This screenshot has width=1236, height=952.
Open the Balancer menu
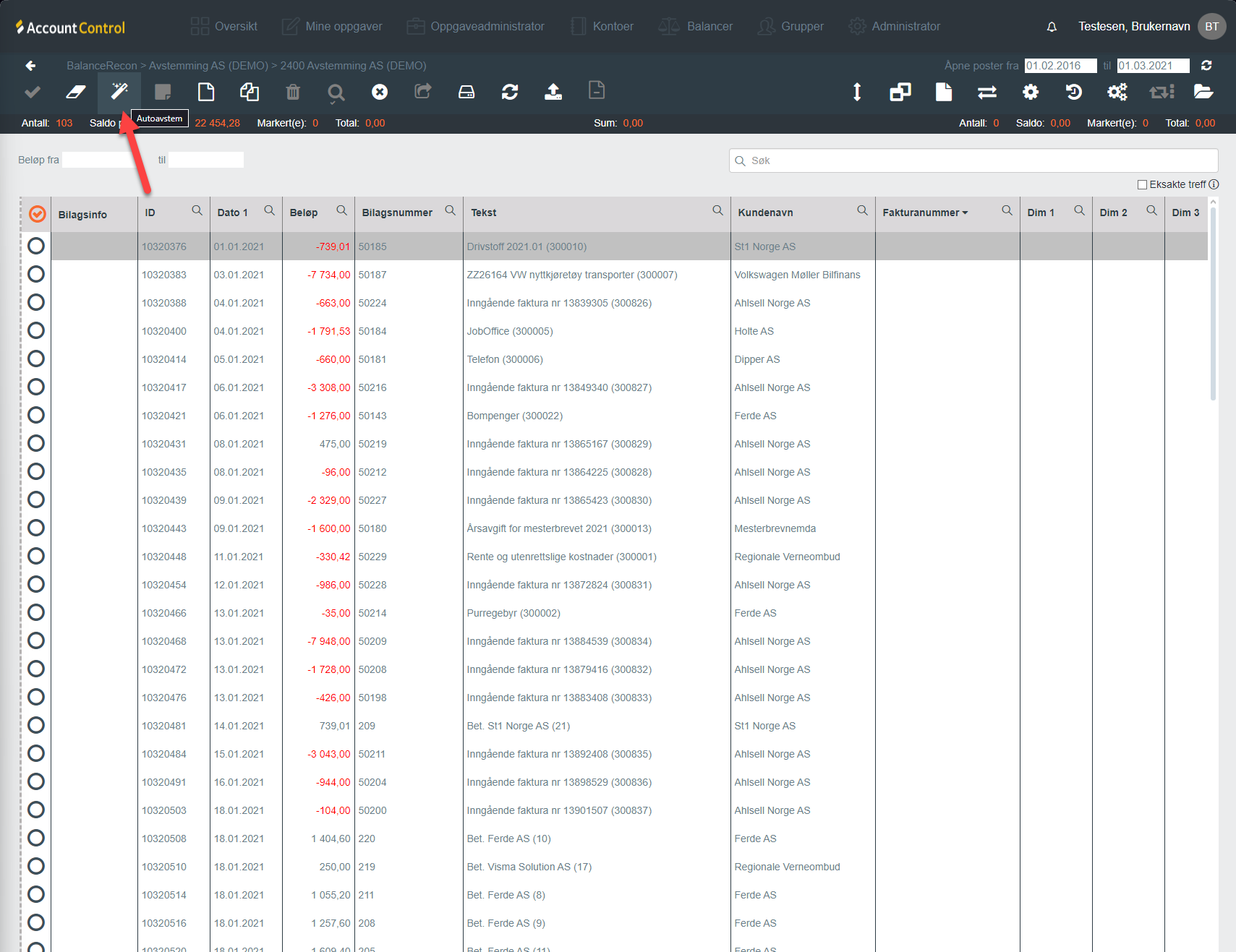[696, 27]
